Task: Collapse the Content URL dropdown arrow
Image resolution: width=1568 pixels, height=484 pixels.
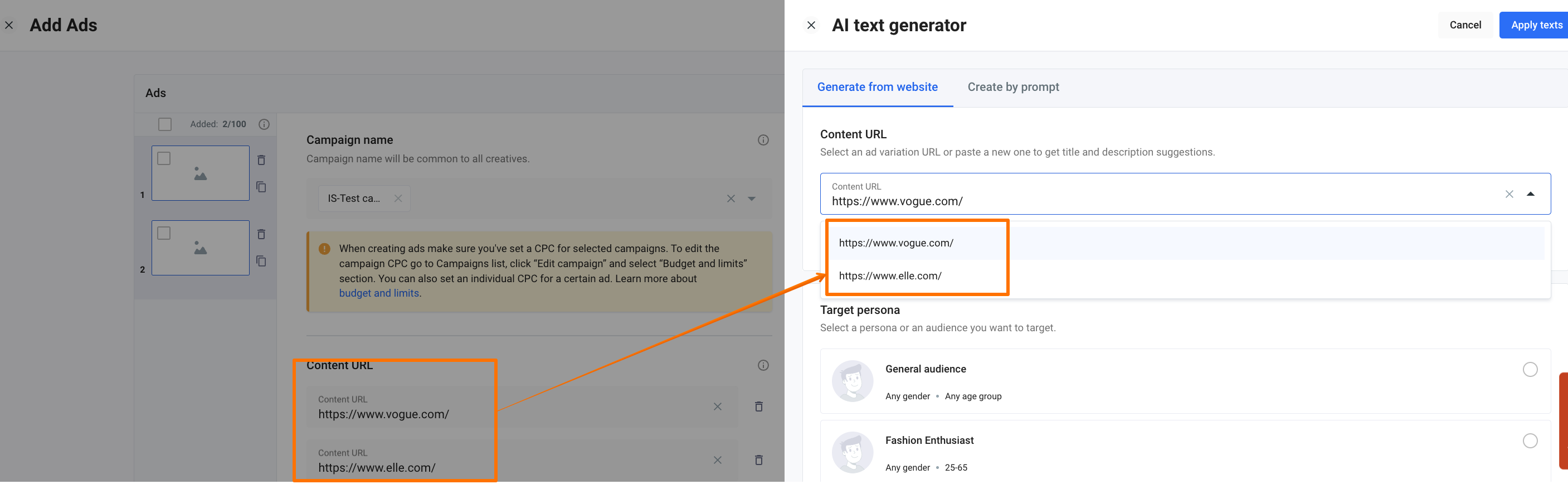Action: (x=1530, y=194)
